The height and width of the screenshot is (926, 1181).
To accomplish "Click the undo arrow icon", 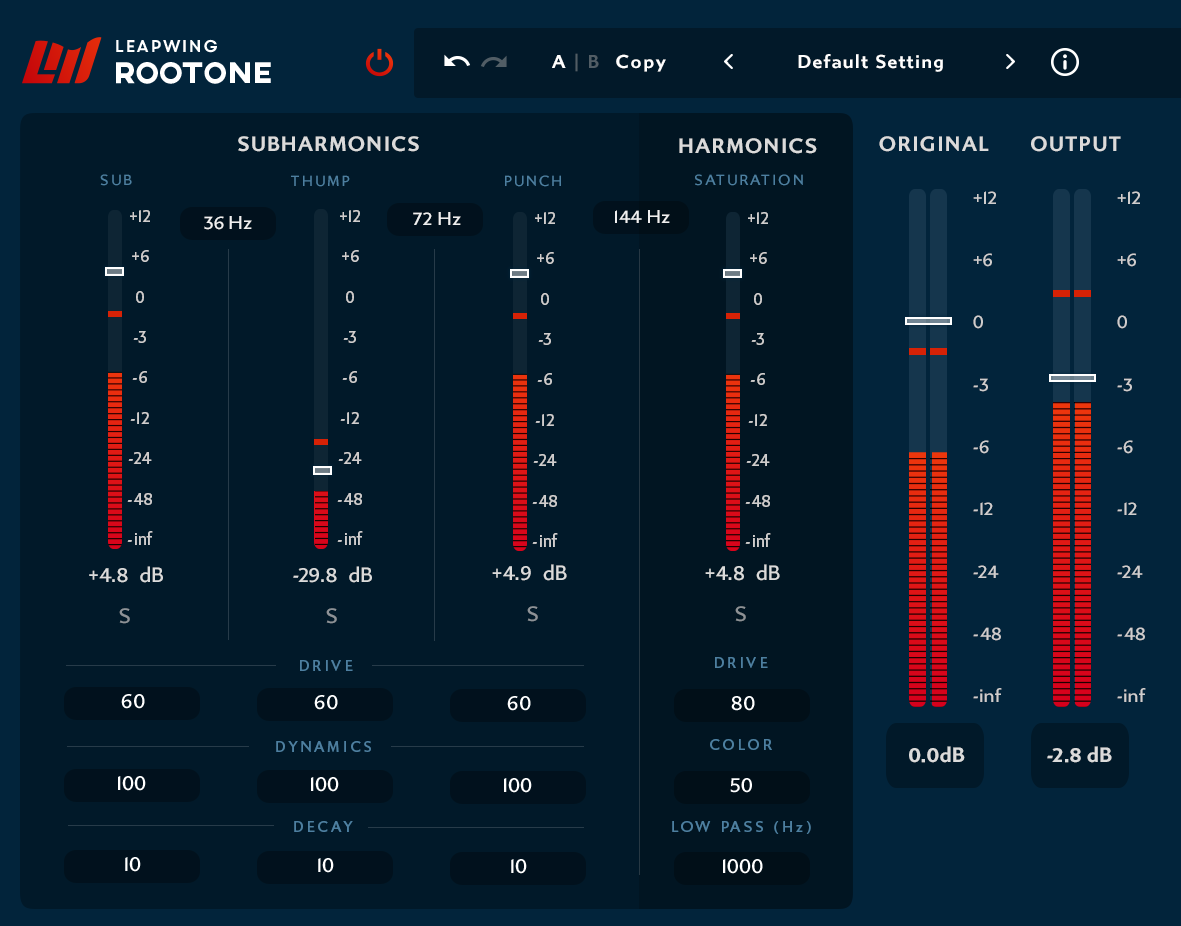I will (x=455, y=61).
